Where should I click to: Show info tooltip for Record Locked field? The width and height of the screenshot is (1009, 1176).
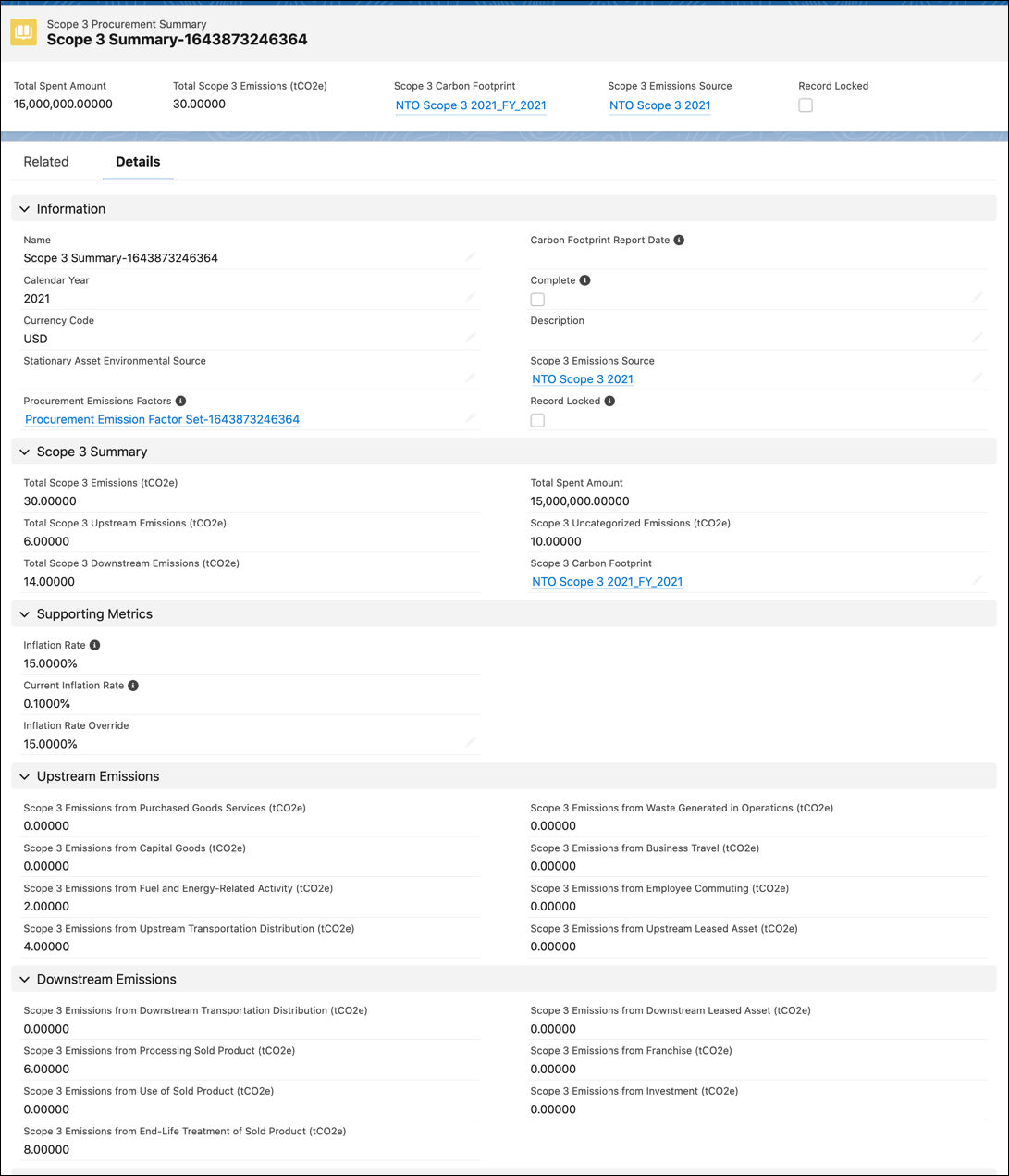tap(609, 401)
